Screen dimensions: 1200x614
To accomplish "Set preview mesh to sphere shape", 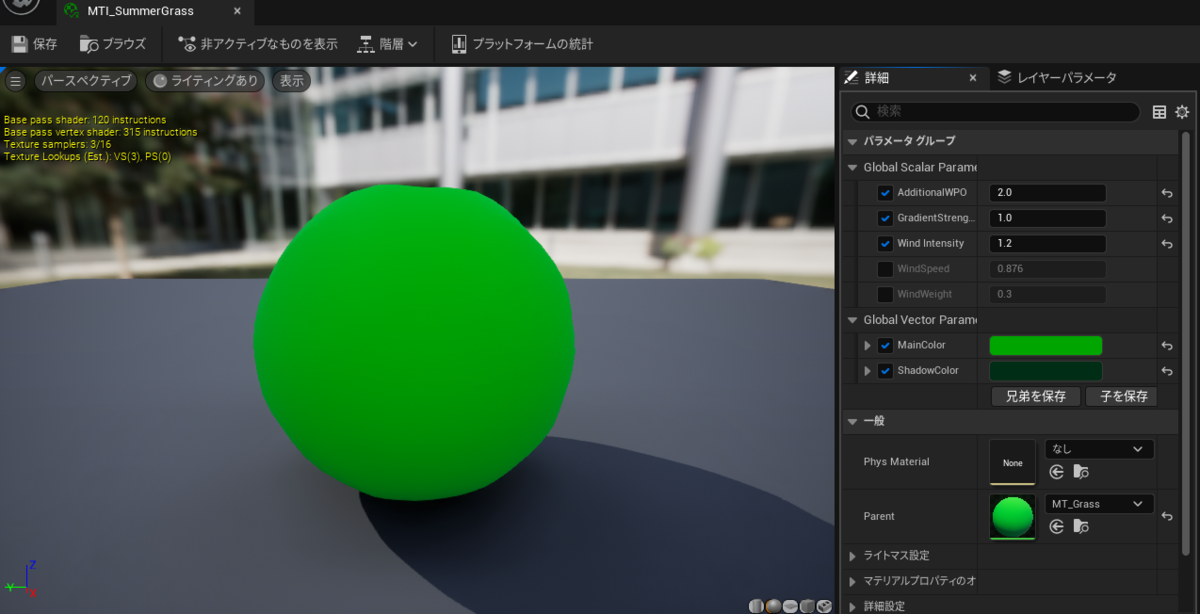I will pos(774,606).
